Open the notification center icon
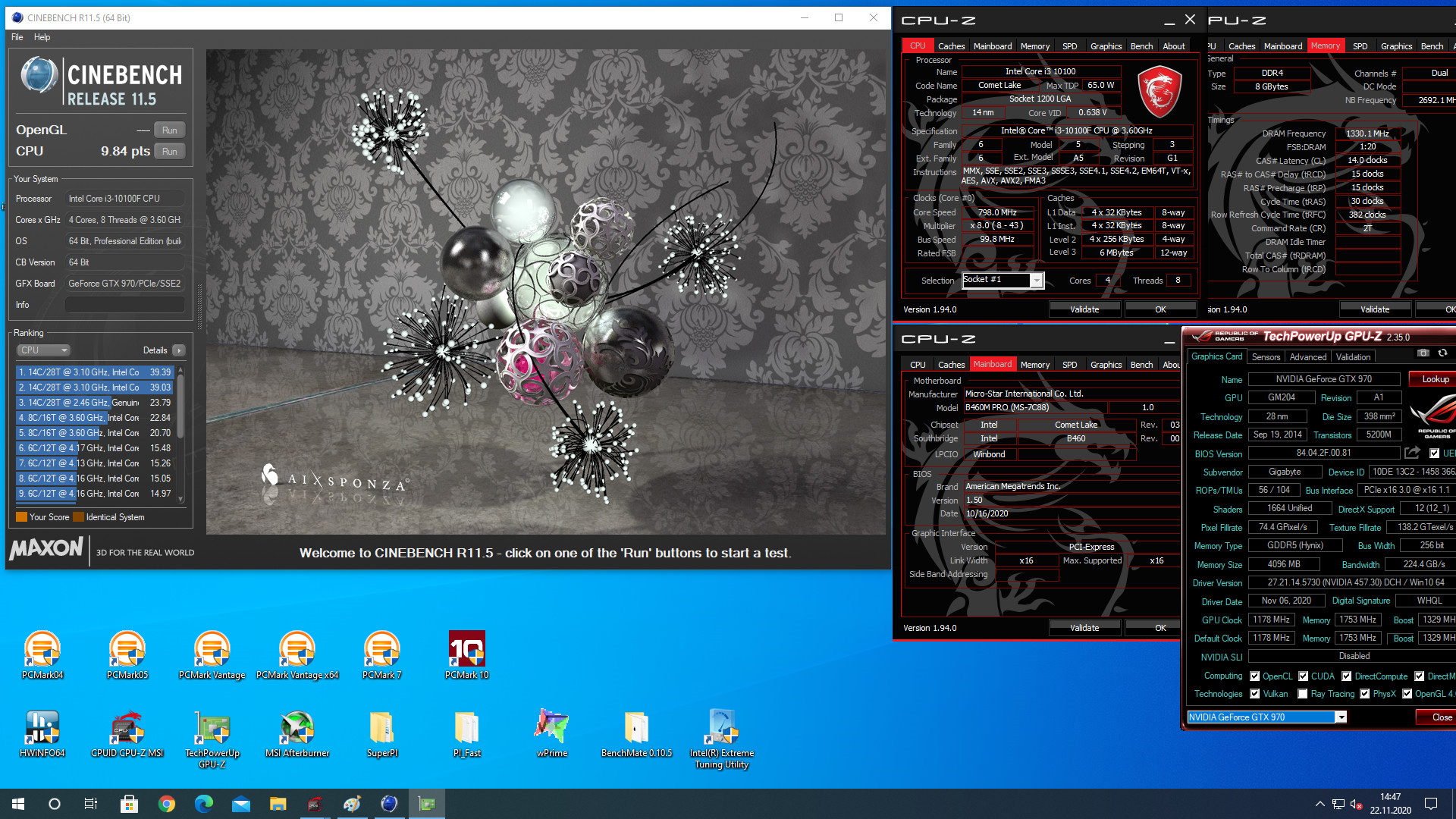The width and height of the screenshot is (1456, 819). [x=1431, y=804]
